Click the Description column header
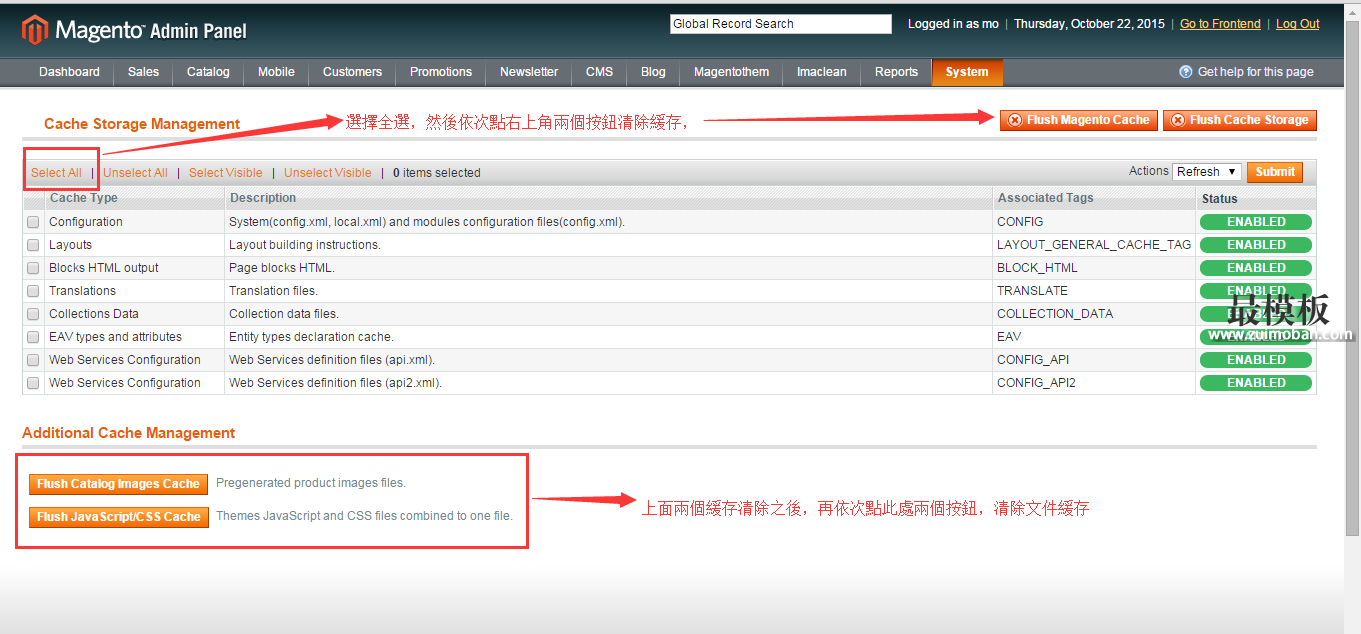 click(x=263, y=198)
